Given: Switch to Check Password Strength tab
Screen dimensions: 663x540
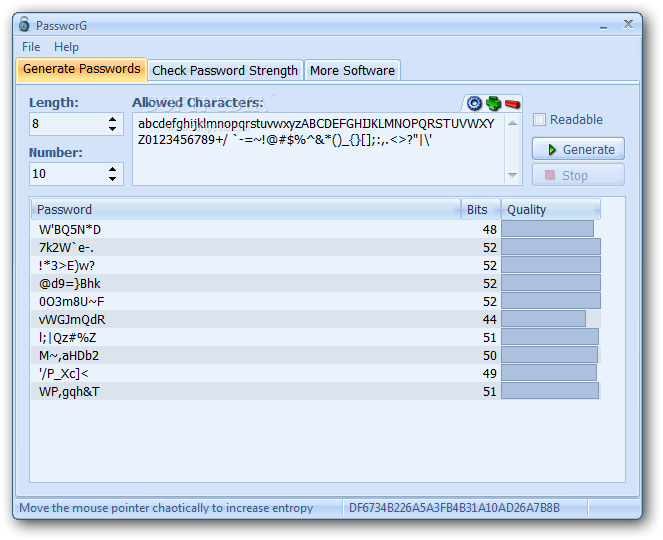Looking at the screenshot, I should [x=225, y=70].
